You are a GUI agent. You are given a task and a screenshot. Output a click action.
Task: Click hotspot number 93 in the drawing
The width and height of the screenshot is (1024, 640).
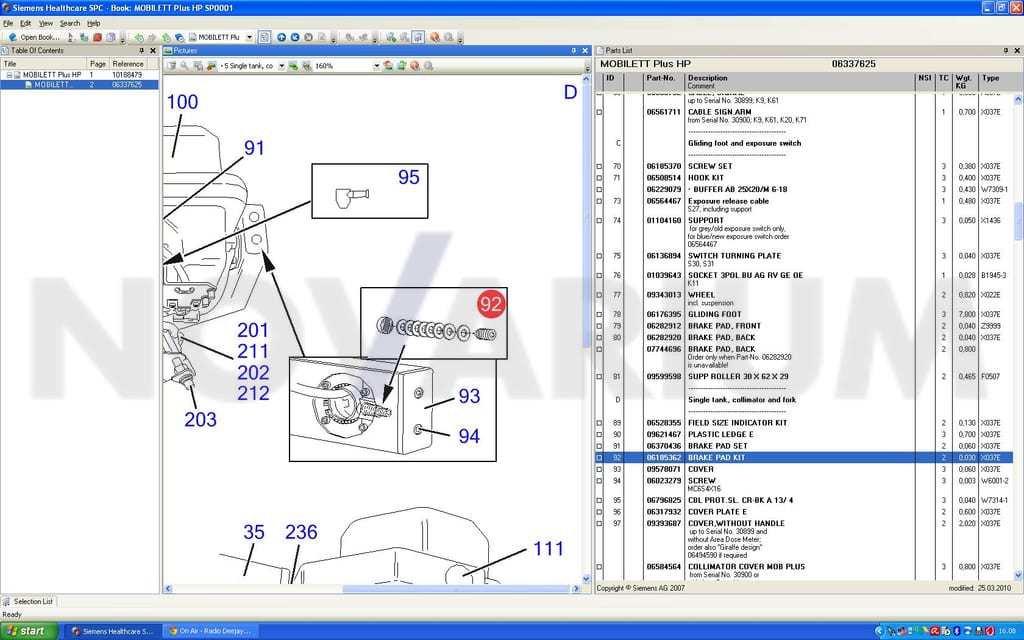click(469, 396)
